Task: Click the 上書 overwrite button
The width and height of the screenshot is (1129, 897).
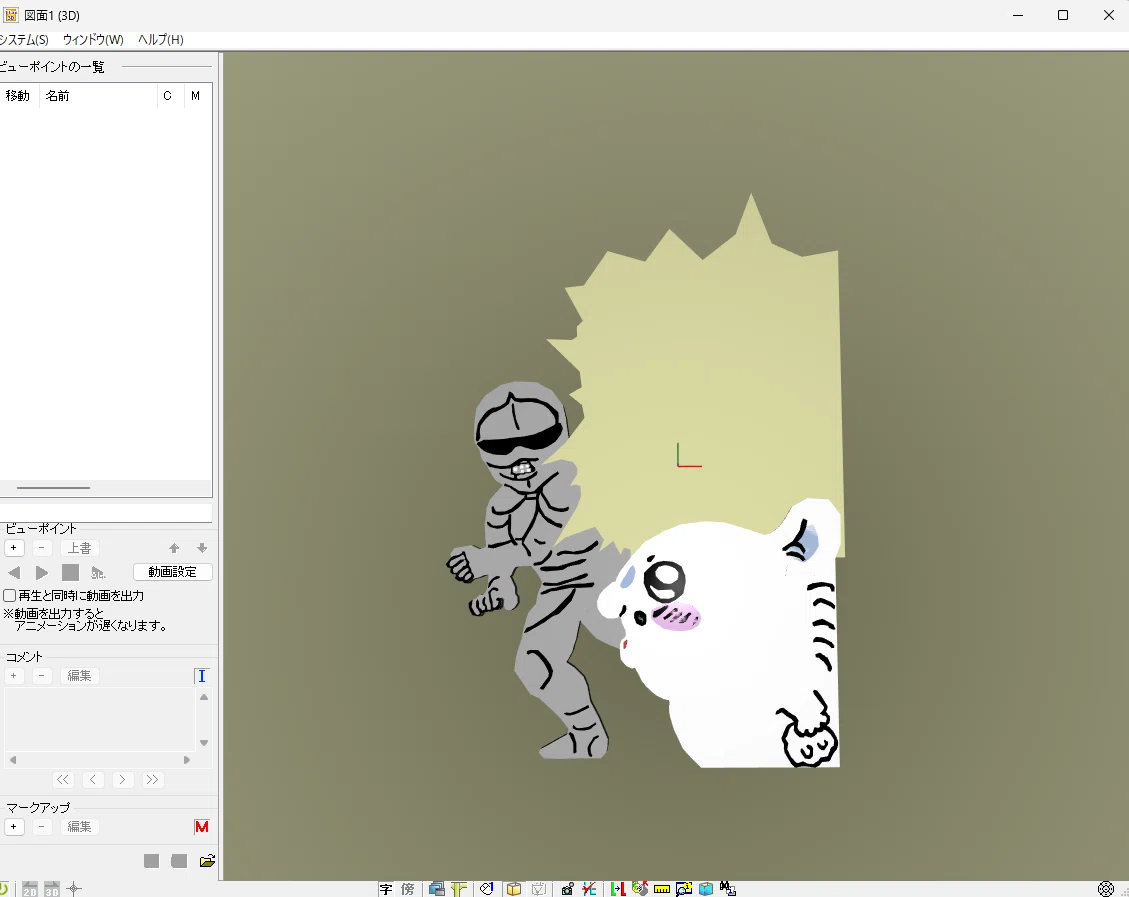Action: click(x=79, y=548)
